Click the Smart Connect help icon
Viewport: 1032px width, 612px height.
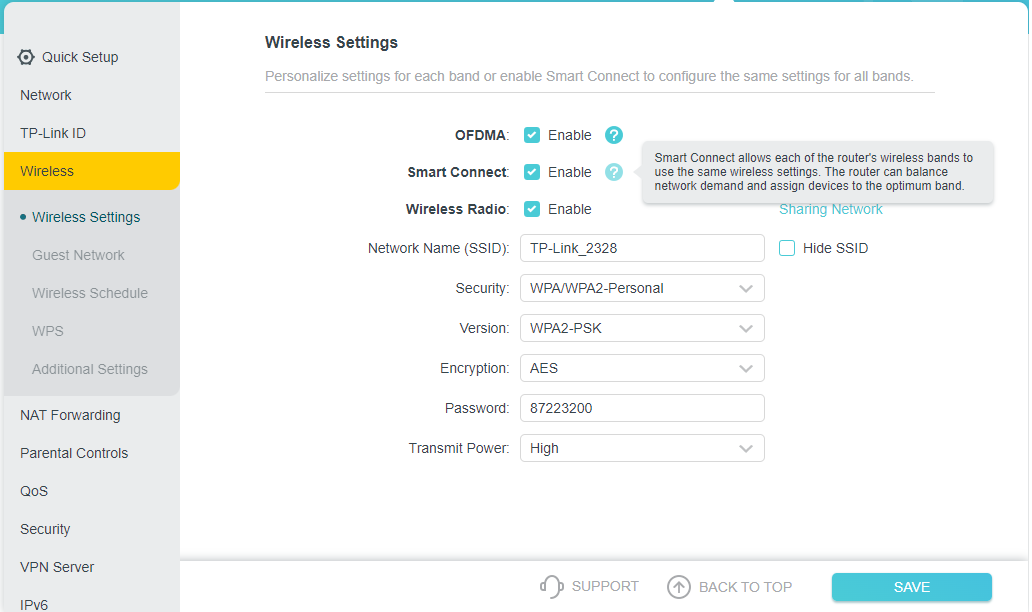click(x=614, y=172)
